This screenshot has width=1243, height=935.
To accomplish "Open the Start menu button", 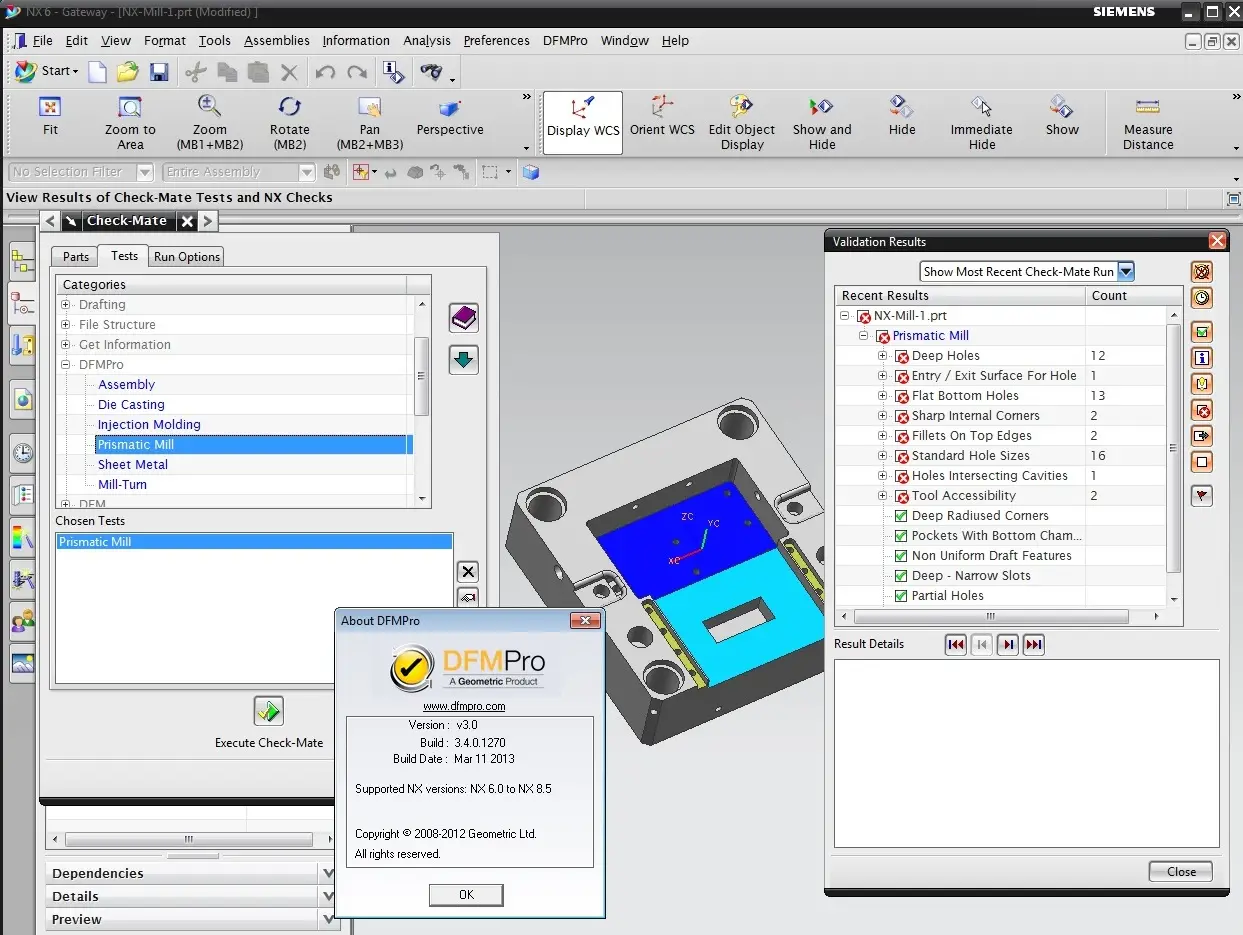I will 48,71.
